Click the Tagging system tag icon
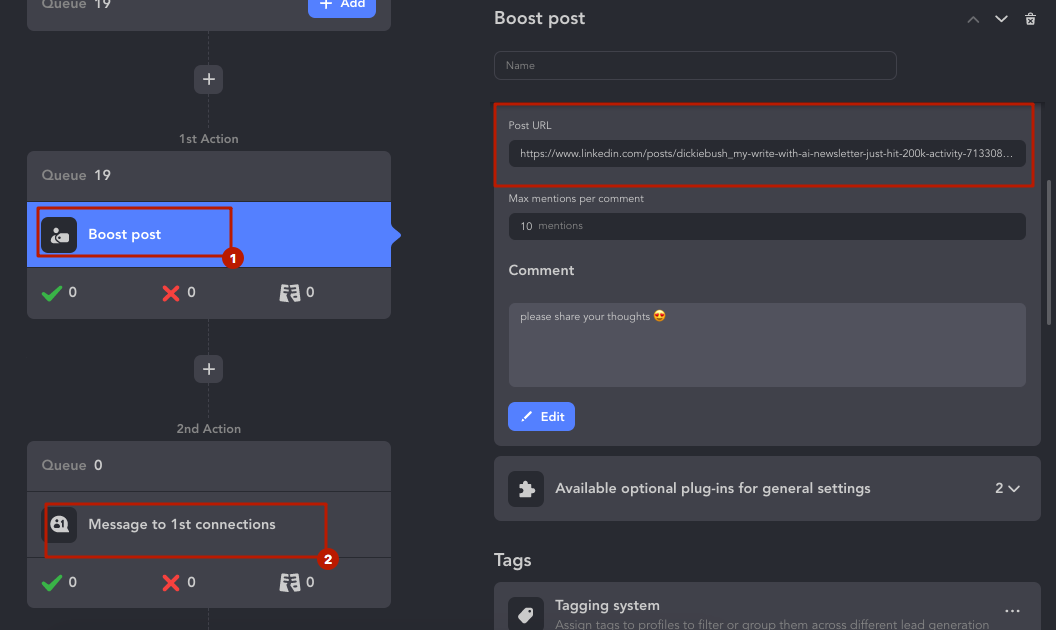 point(526,614)
